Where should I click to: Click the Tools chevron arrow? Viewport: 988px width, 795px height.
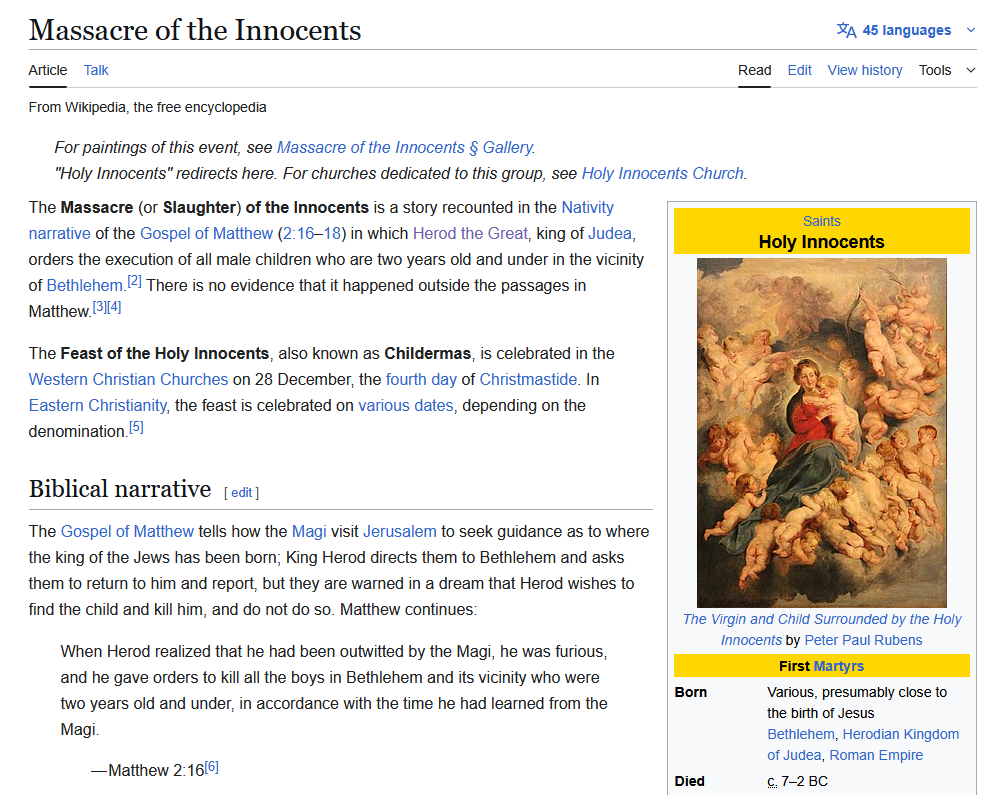click(970, 70)
